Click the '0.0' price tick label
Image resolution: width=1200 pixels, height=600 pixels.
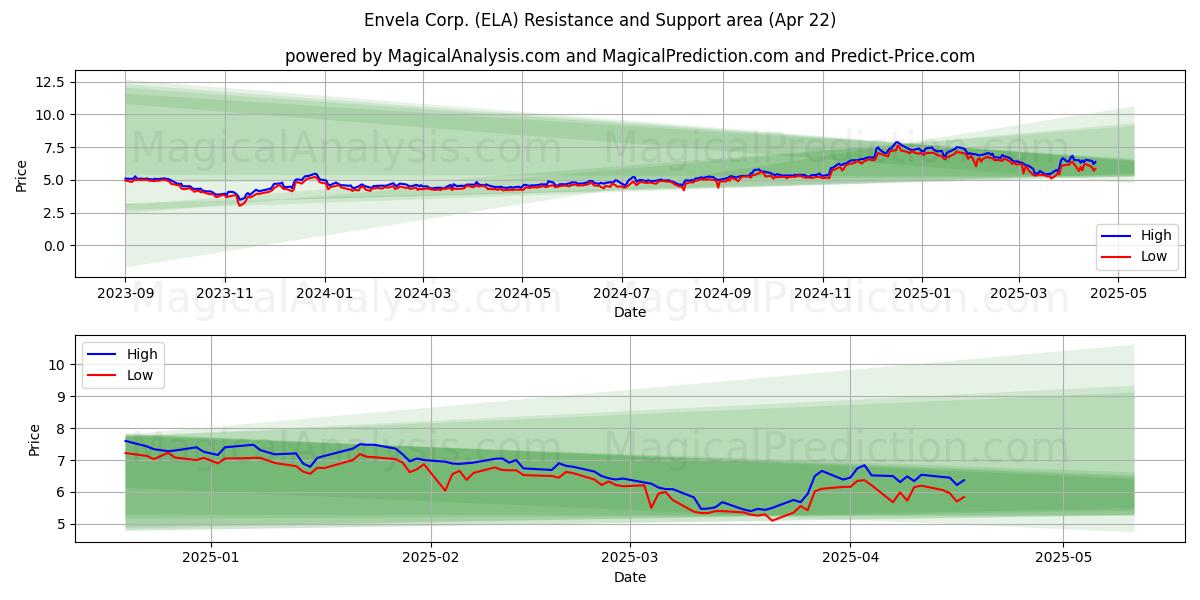point(55,246)
